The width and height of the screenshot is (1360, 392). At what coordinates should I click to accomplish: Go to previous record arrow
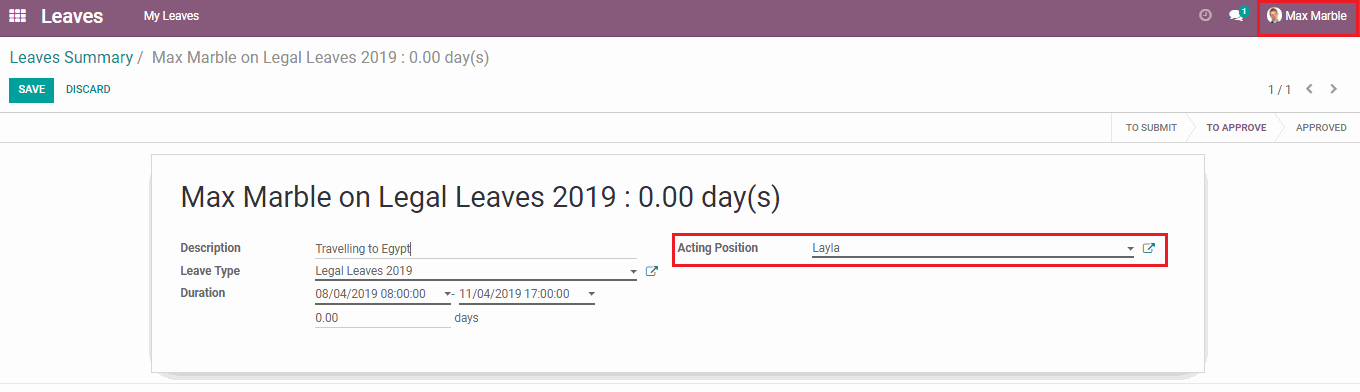tap(1309, 89)
